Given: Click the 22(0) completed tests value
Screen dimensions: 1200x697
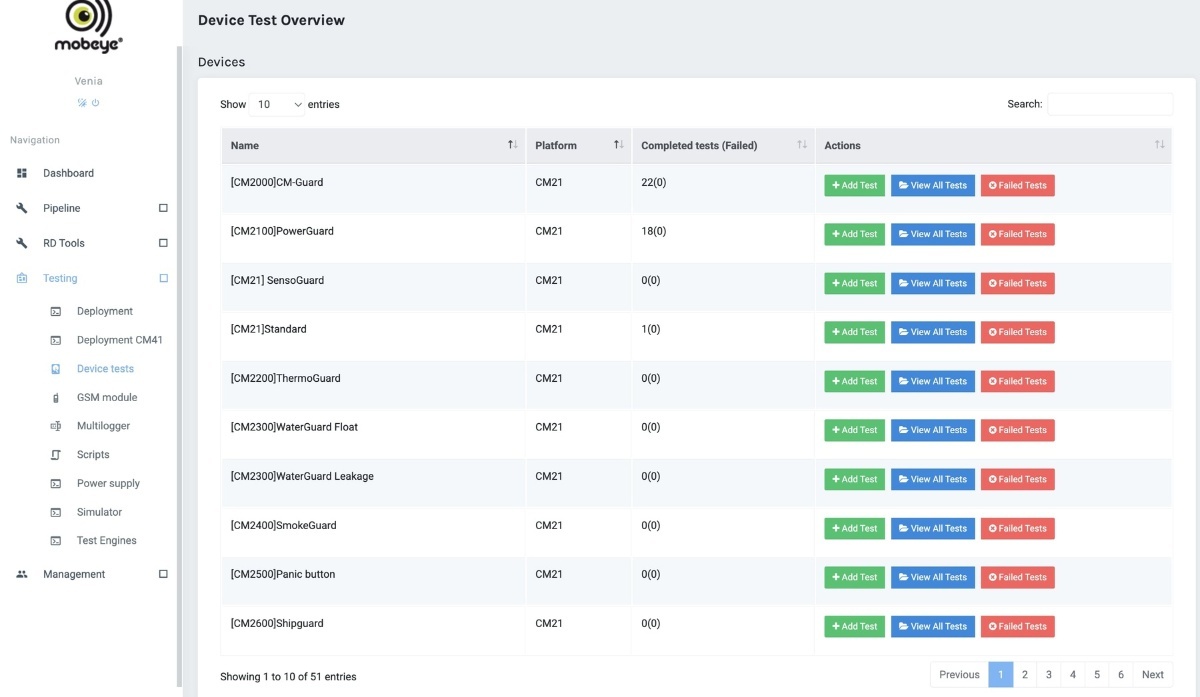Looking at the screenshot, I should click(654, 183).
